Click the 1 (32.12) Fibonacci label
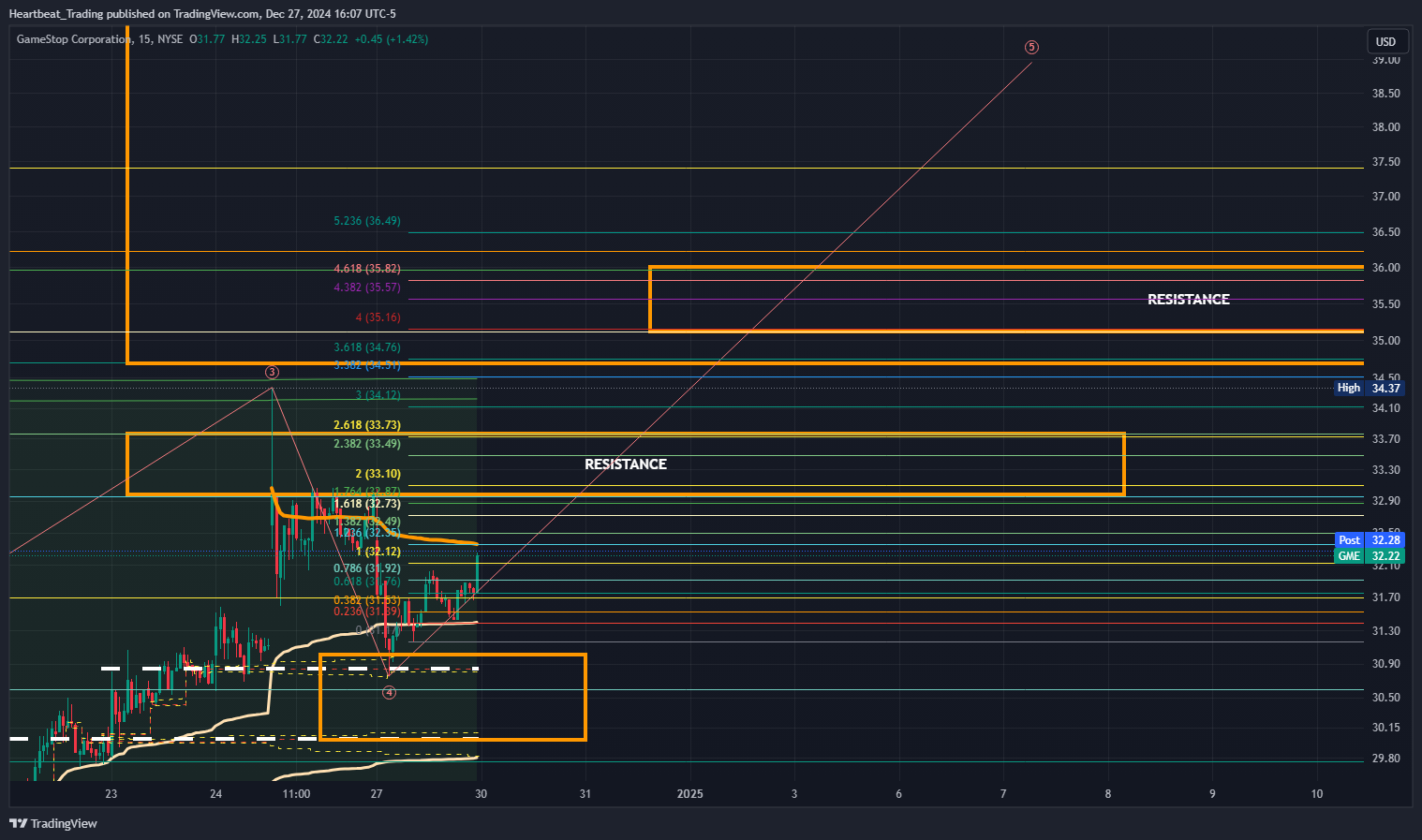The height and width of the screenshot is (840, 1422). tap(378, 552)
